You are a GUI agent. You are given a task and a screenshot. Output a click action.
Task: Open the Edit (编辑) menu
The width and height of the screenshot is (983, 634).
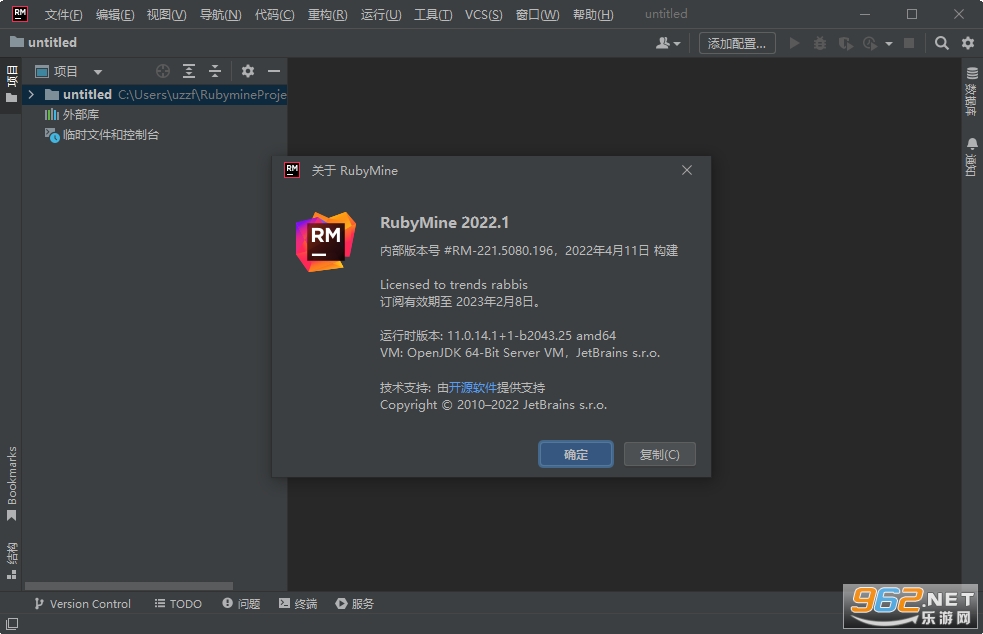[115, 14]
